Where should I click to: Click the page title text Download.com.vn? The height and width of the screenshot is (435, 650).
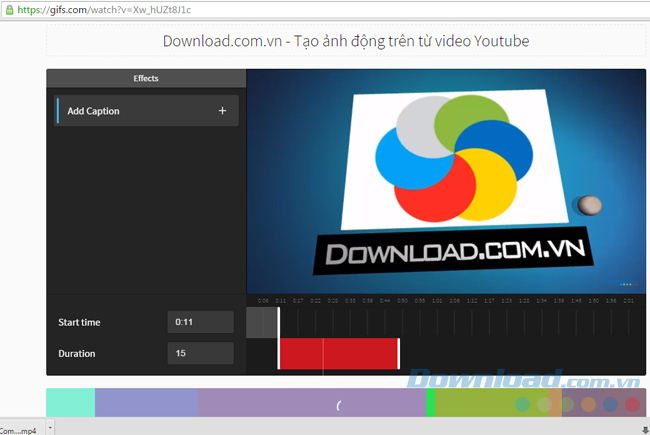[x=346, y=41]
